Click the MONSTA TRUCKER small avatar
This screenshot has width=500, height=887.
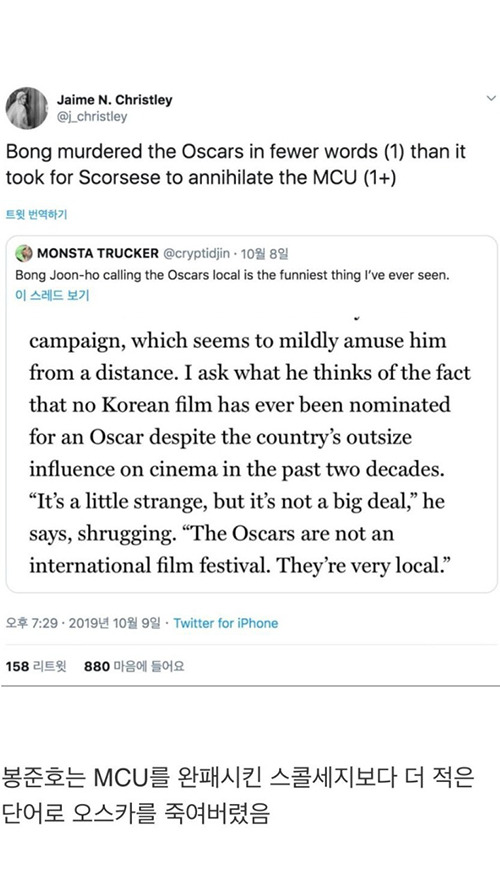pyautogui.click(x=24, y=253)
